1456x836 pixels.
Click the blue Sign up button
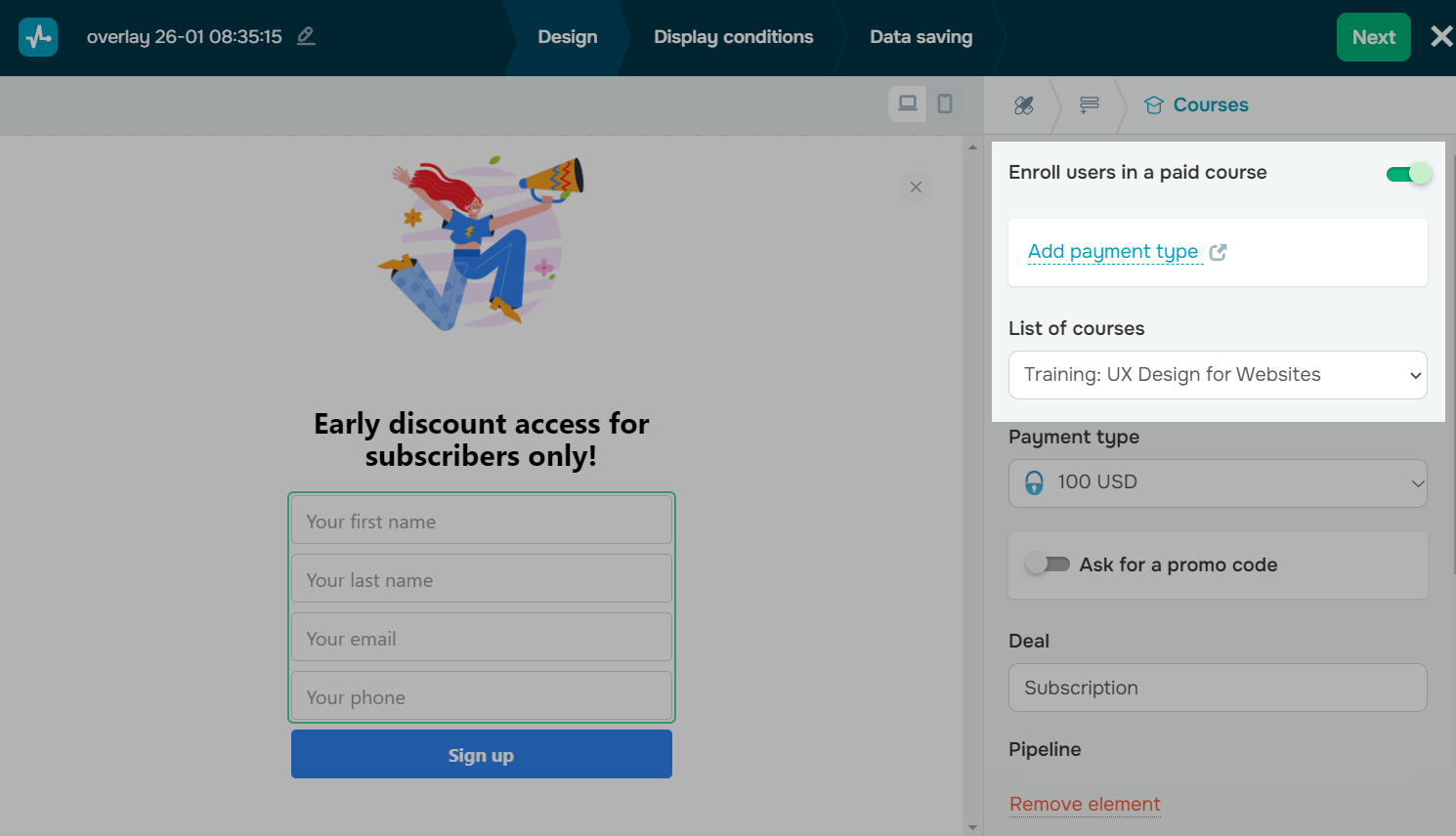tap(481, 754)
